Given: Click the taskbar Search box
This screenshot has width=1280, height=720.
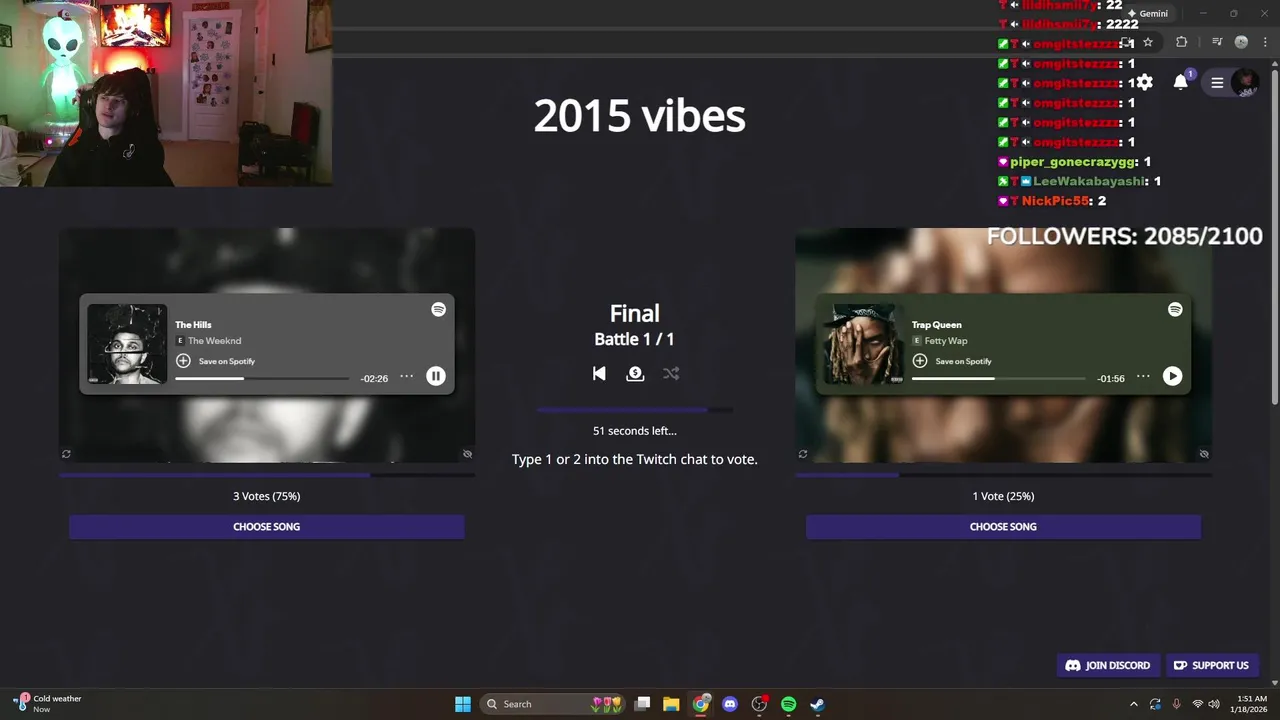Looking at the screenshot, I should pyautogui.click(x=555, y=704).
